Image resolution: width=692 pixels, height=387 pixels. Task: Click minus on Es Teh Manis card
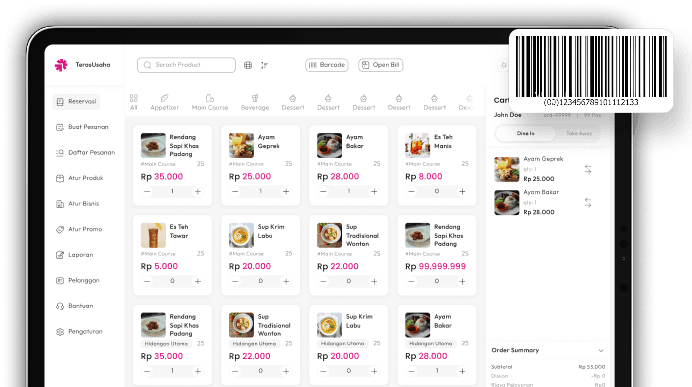coord(411,192)
